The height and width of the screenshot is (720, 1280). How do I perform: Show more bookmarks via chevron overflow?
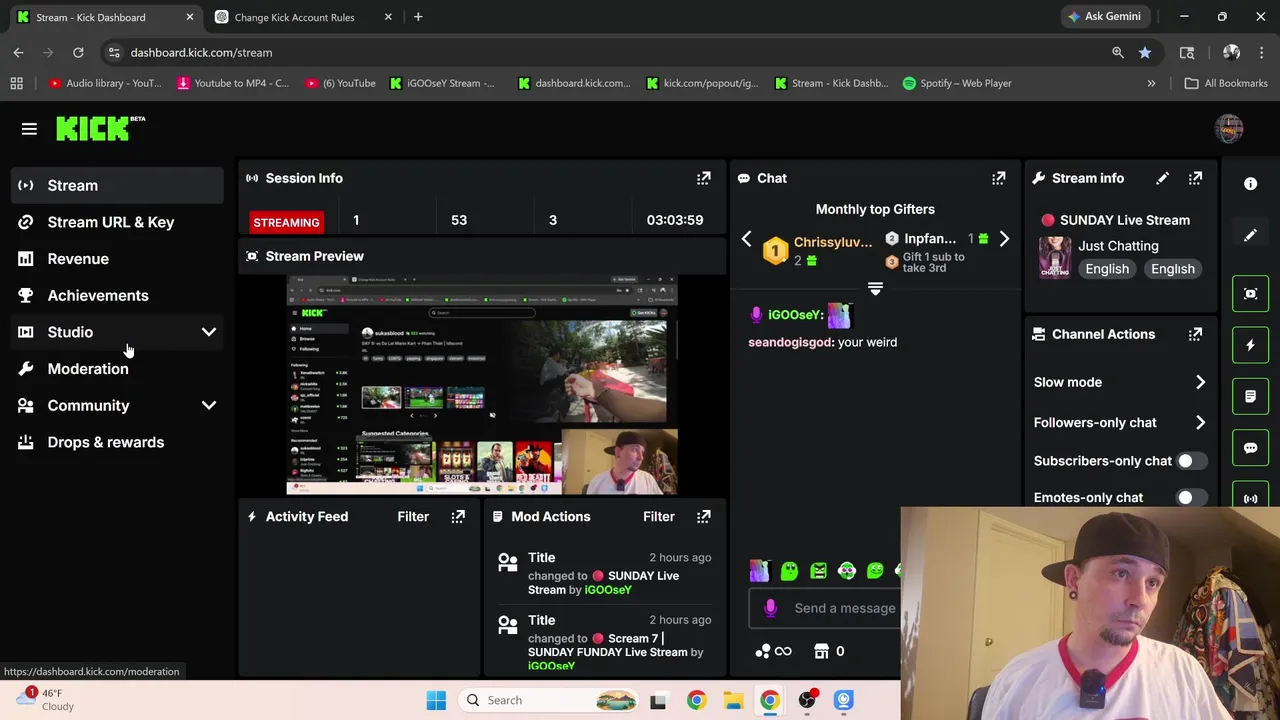click(x=1151, y=83)
